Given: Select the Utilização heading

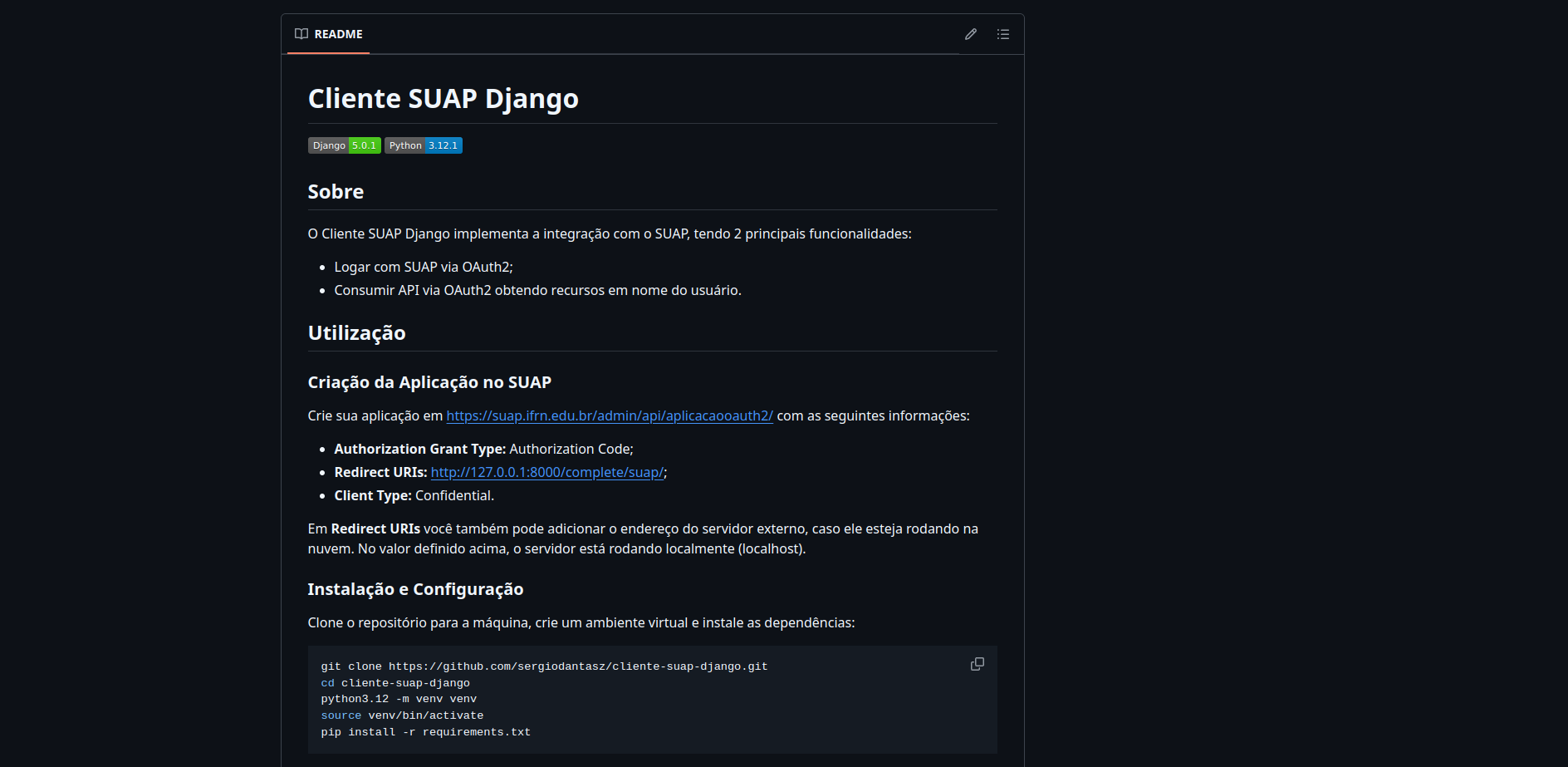Looking at the screenshot, I should pos(356,332).
